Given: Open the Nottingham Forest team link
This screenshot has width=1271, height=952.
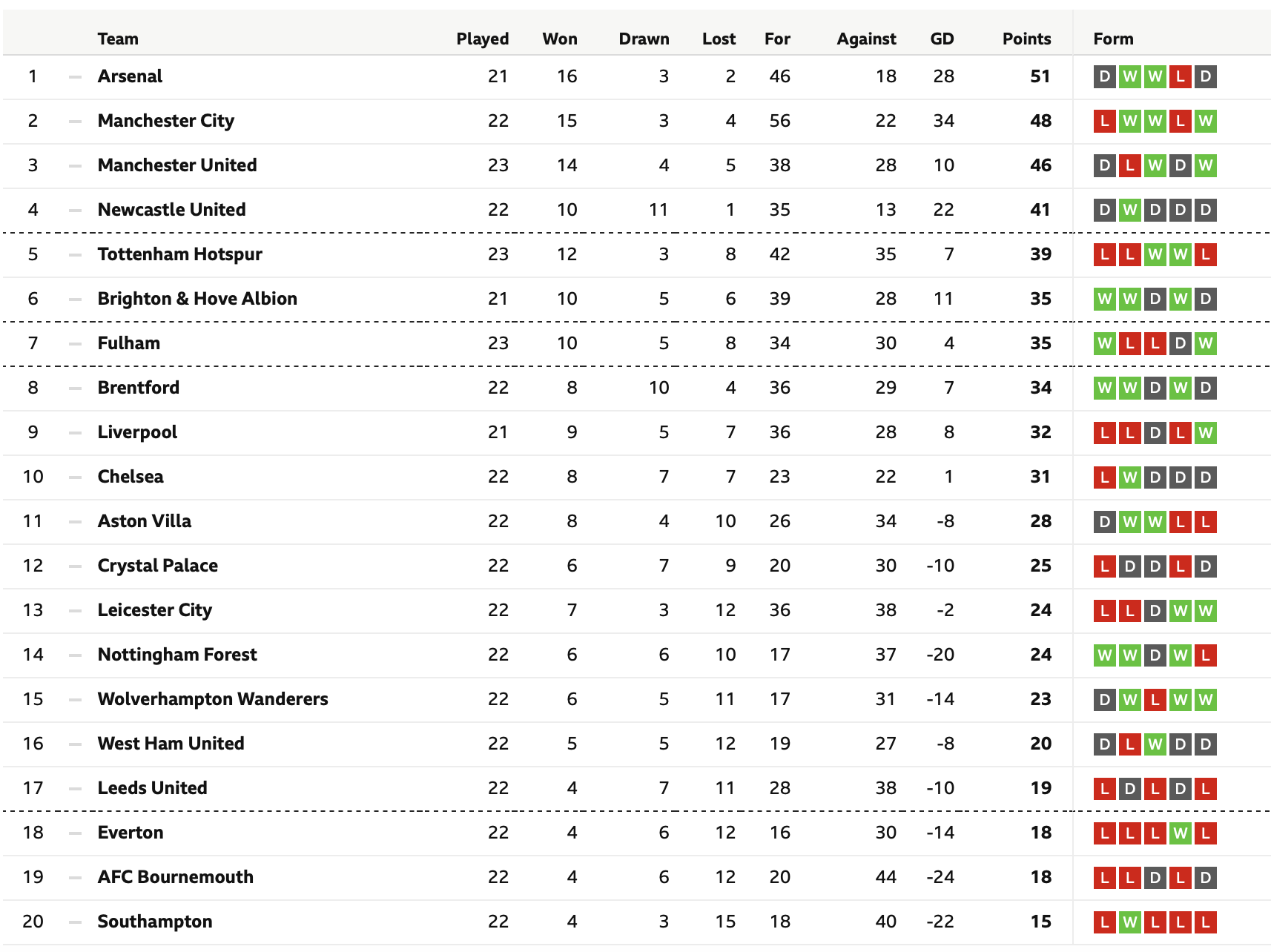Looking at the screenshot, I should click(x=177, y=655).
